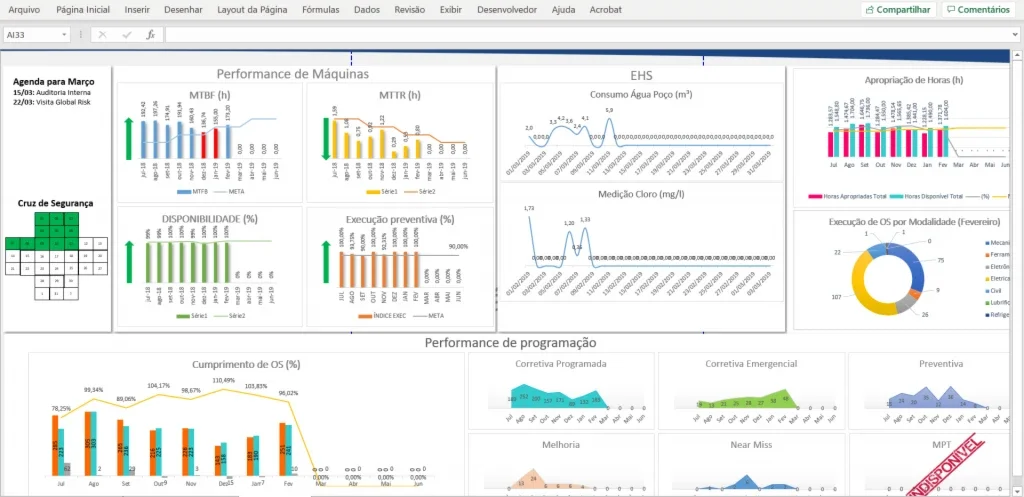Click inside the formula bar
The image size is (1024, 497).
point(588,35)
